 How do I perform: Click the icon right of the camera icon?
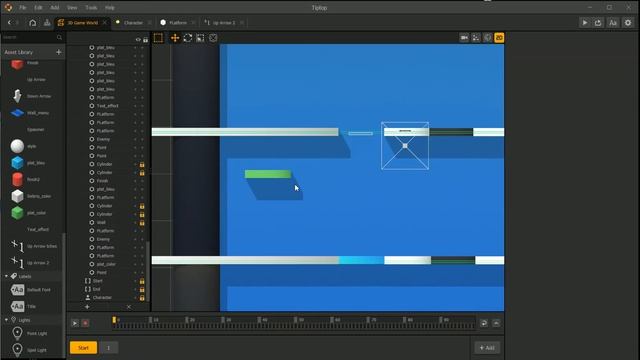(476, 38)
